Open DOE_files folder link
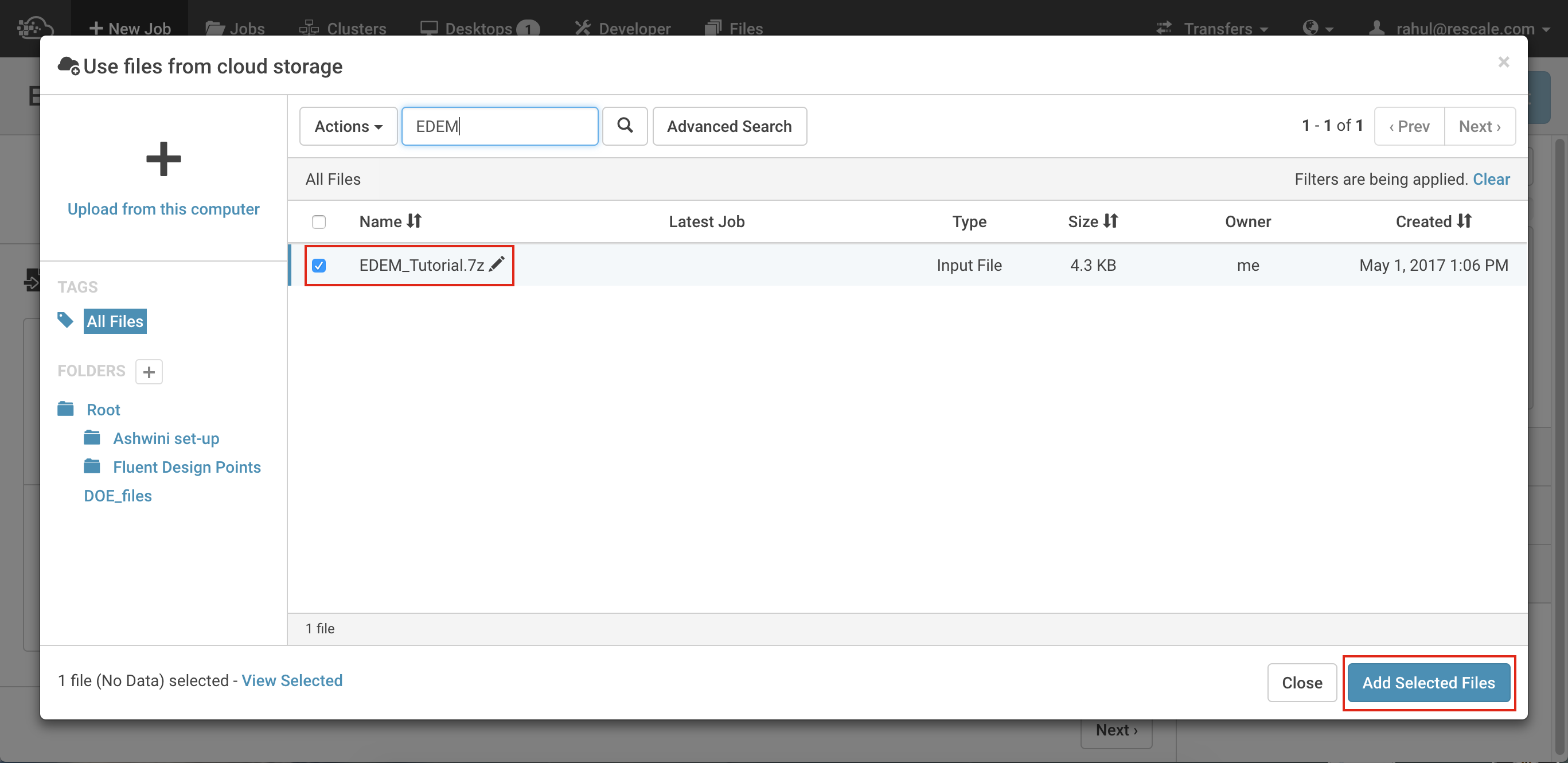1568x763 pixels. coord(118,496)
